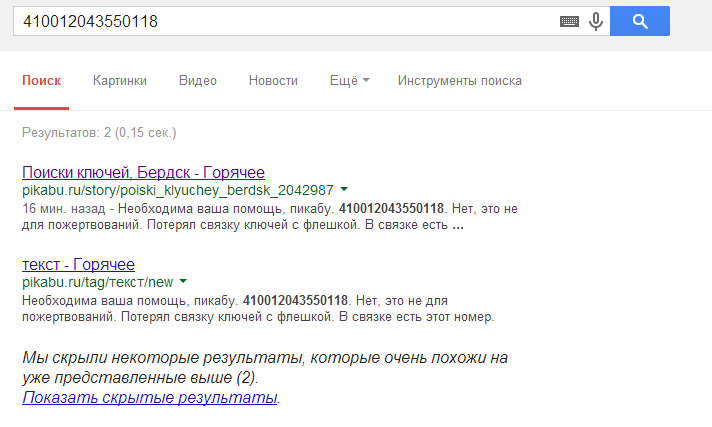Click Показать скрытые результаты link

coord(150,397)
